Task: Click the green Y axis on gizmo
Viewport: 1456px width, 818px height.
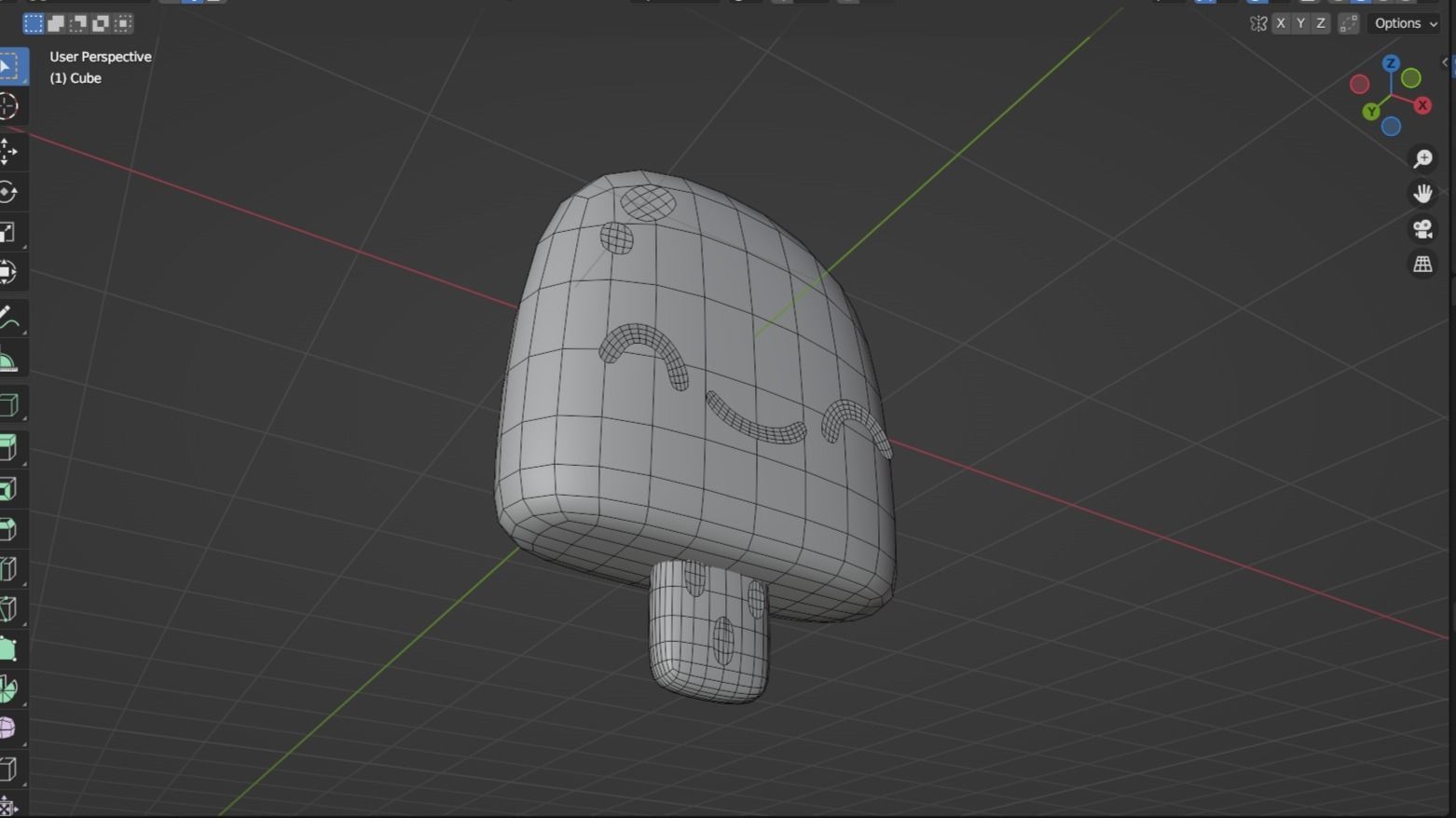Action: 1371,112
